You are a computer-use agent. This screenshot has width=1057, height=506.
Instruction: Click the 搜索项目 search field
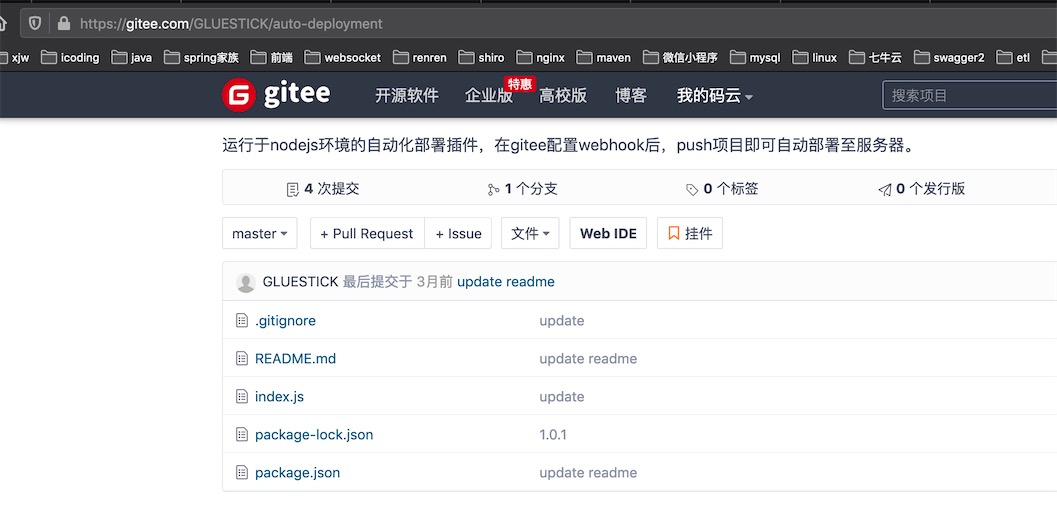(x=968, y=96)
